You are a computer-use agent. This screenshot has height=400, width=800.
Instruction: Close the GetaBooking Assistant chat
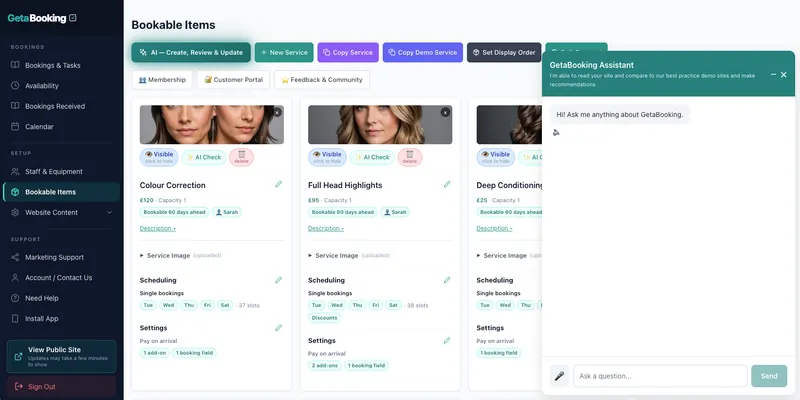[784, 74]
